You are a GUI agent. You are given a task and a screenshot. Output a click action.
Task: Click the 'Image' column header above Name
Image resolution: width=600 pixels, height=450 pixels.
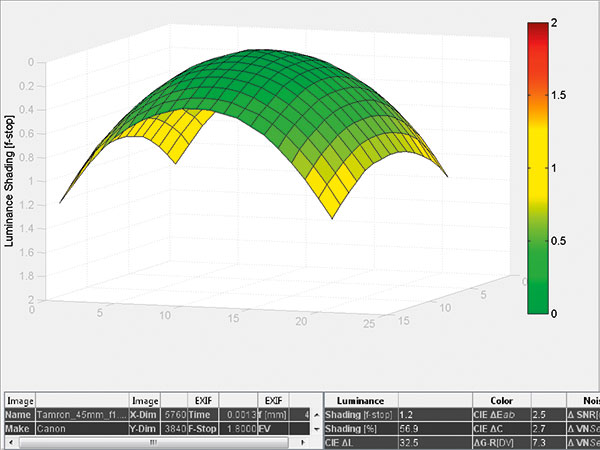20,401
